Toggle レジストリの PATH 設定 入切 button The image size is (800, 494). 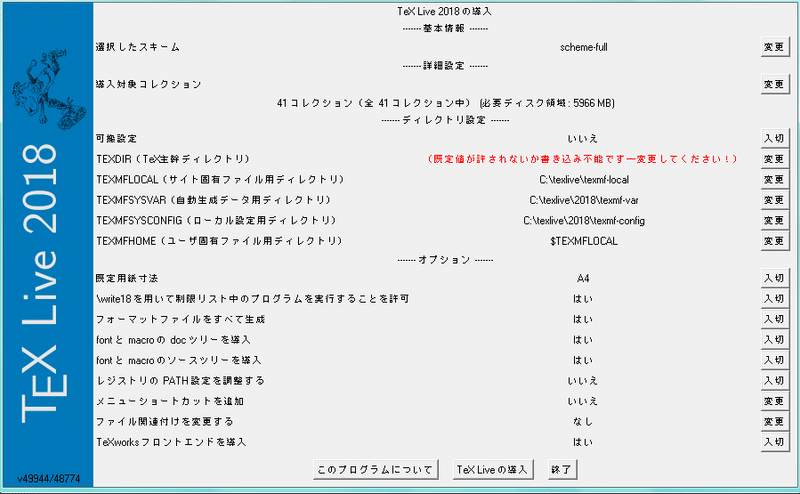pos(774,380)
